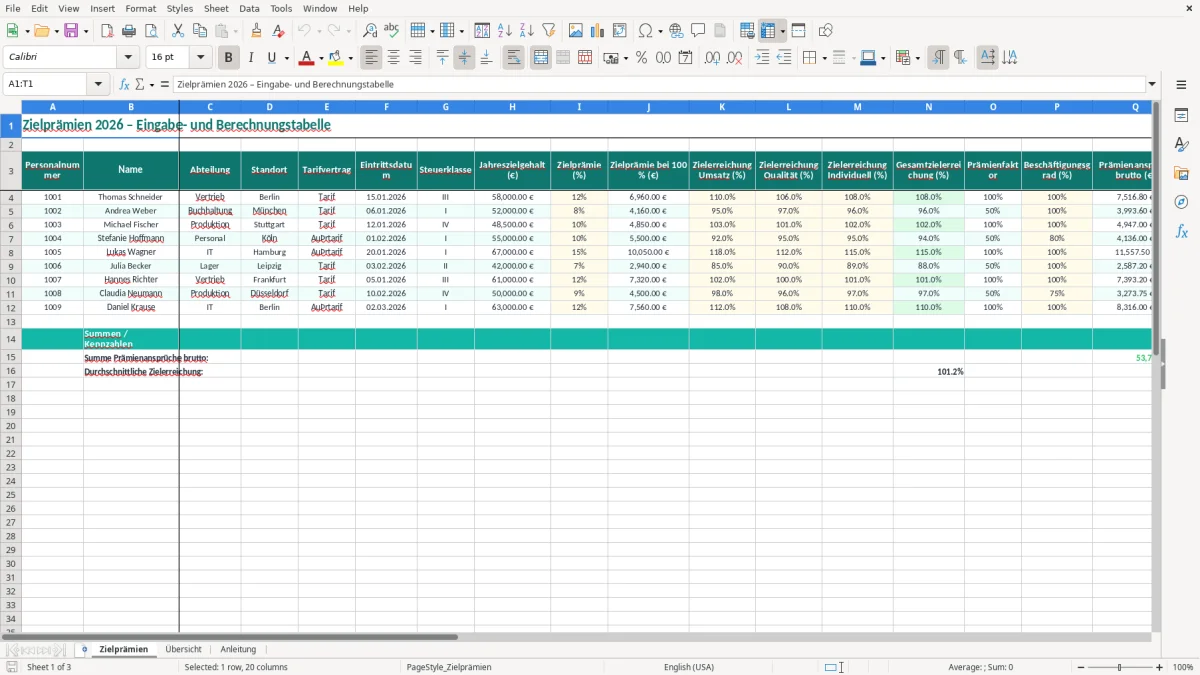
Task: Toggle Wrap Text
Action: [x=514, y=58]
